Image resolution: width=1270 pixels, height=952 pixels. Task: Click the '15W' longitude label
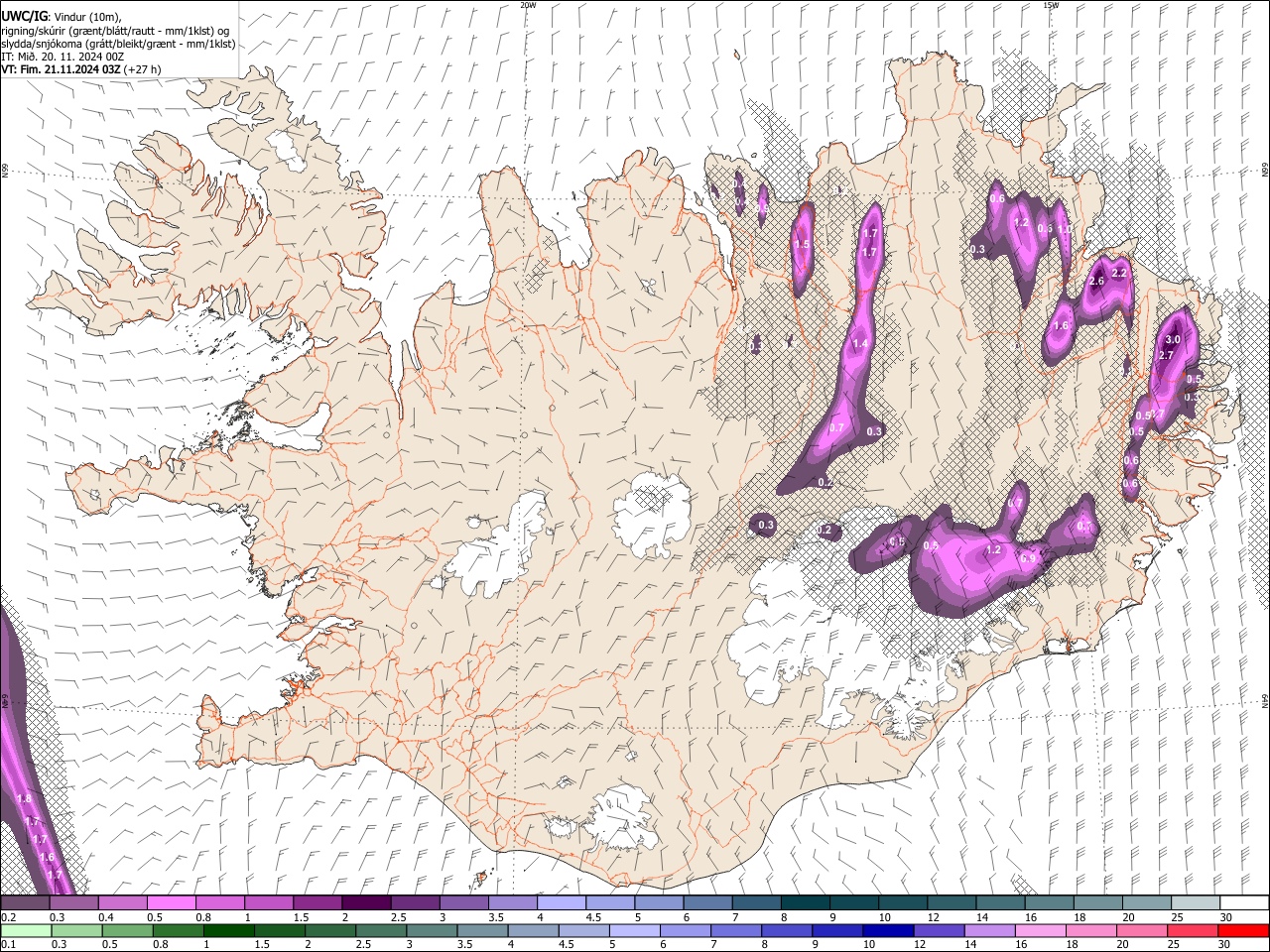1051,5
